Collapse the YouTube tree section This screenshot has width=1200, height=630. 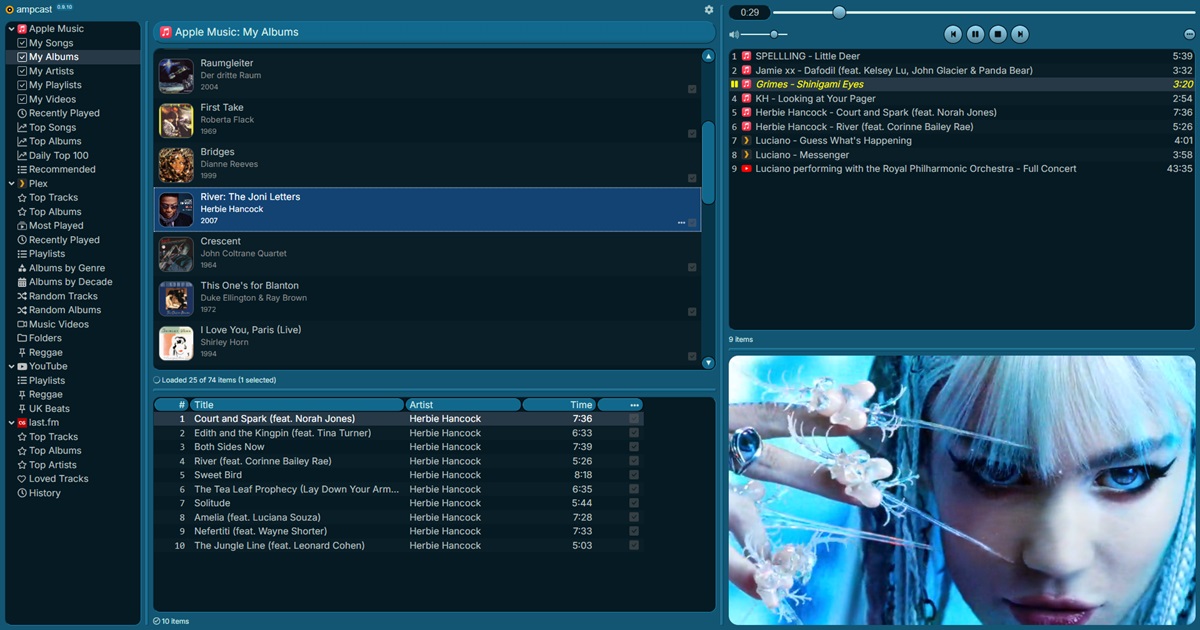pyautogui.click(x=11, y=367)
